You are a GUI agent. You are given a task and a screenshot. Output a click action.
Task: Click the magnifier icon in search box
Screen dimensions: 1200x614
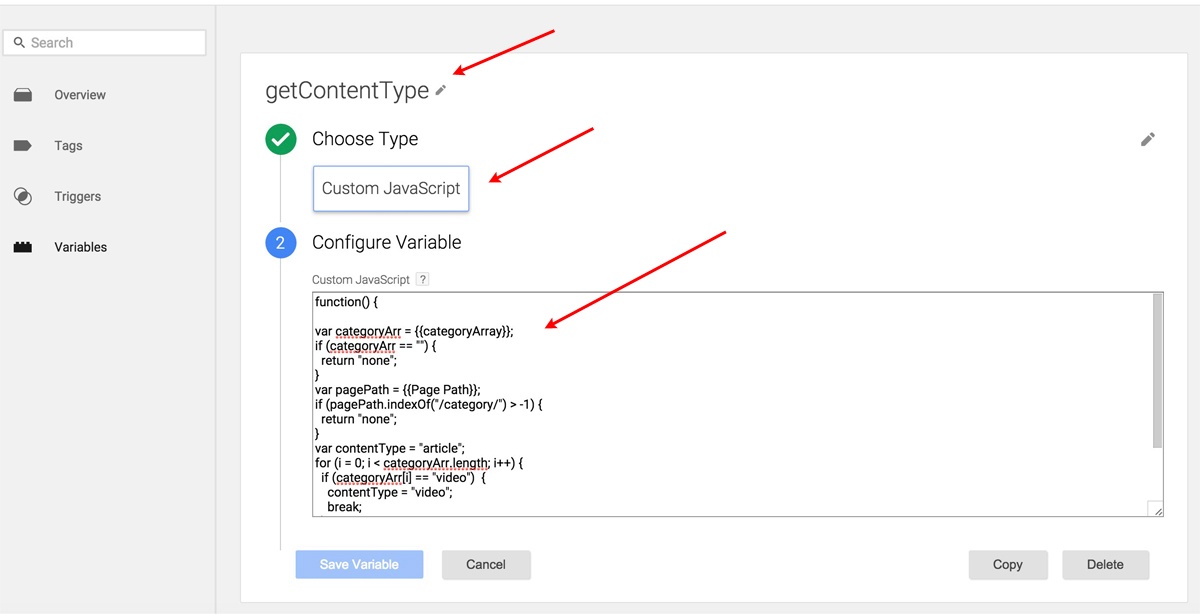(19, 43)
